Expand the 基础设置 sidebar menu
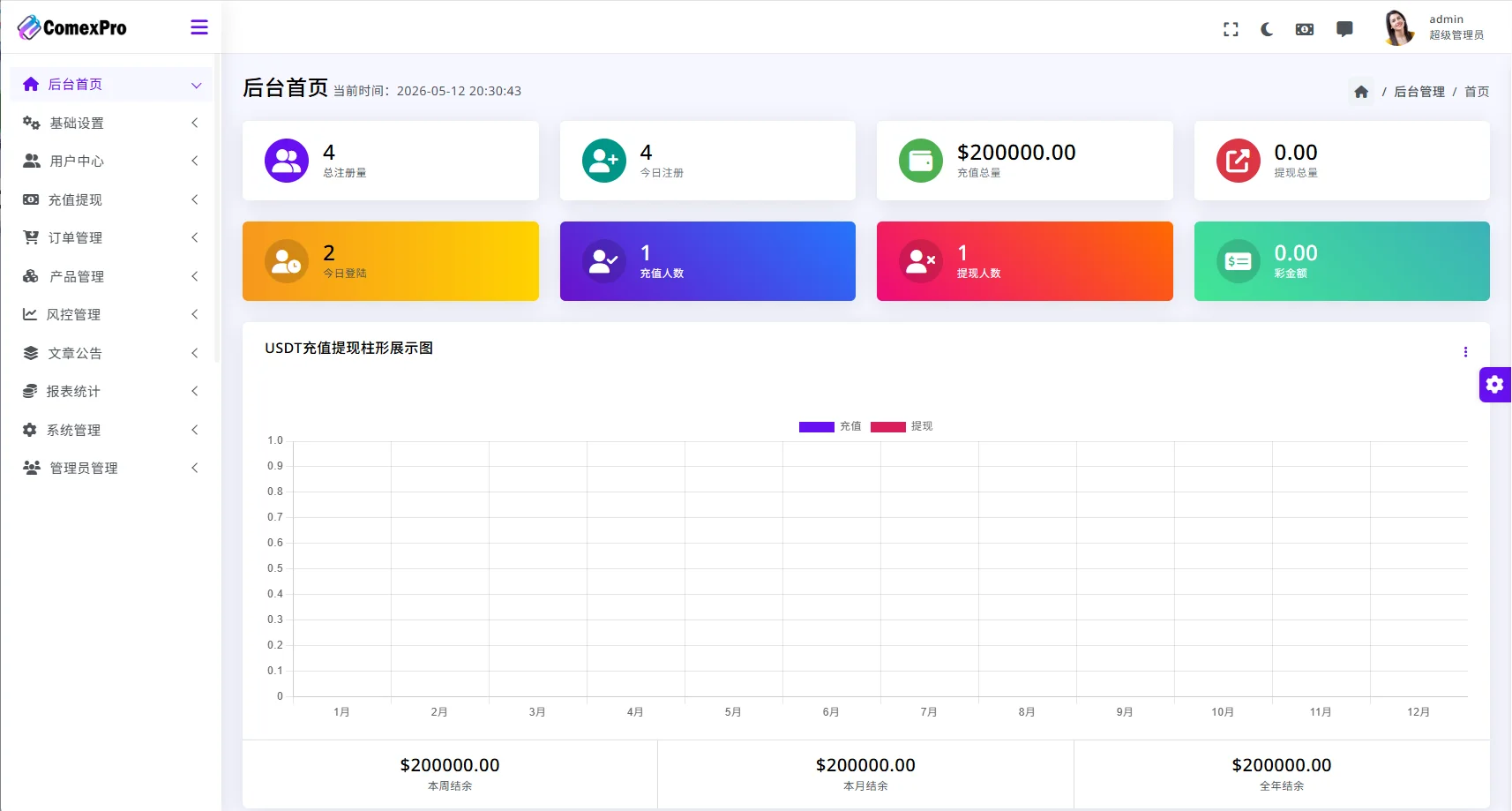Viewport: 1512px width, 811px height. coord(111,123)
